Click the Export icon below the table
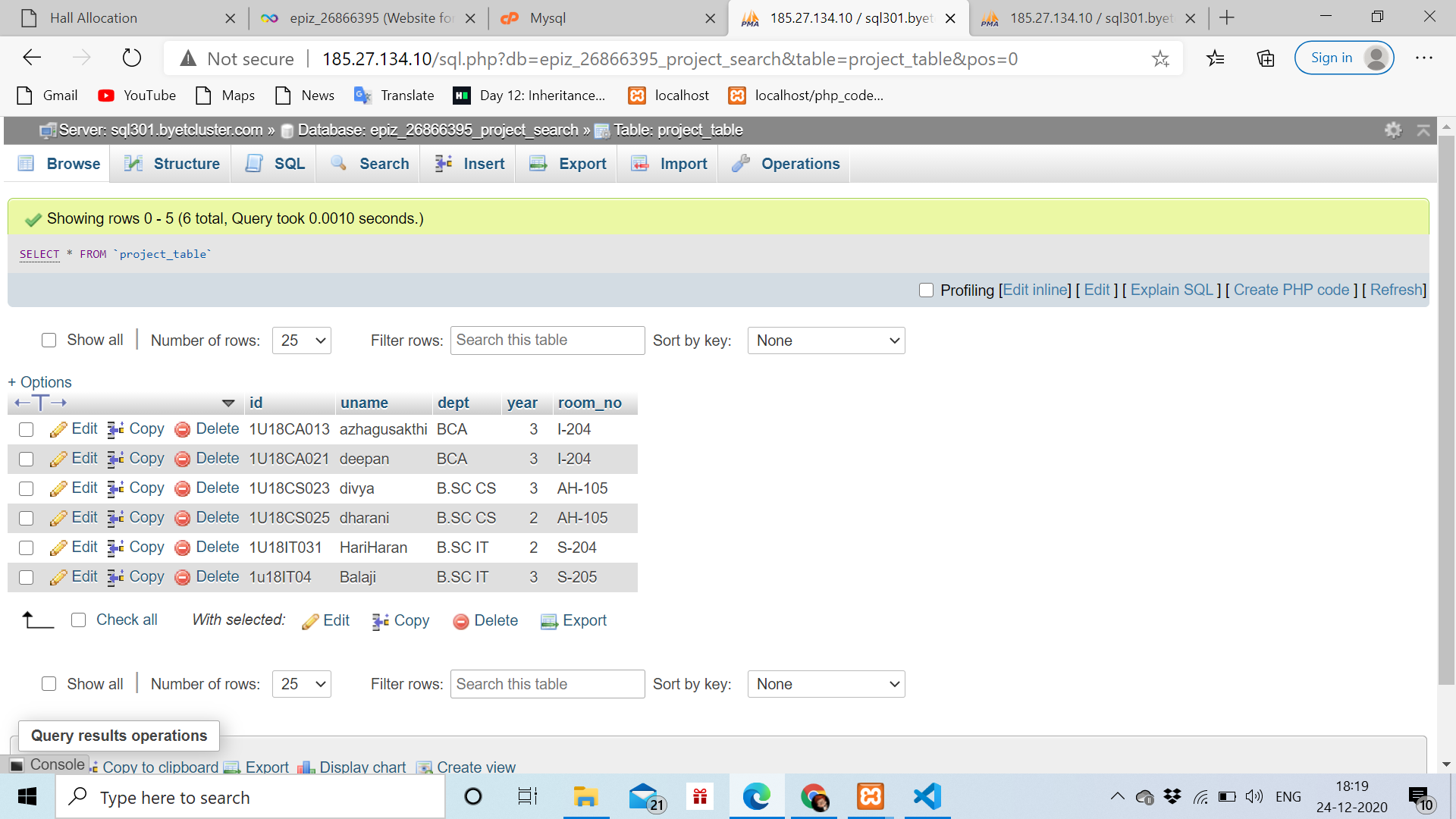 point(549,622)
